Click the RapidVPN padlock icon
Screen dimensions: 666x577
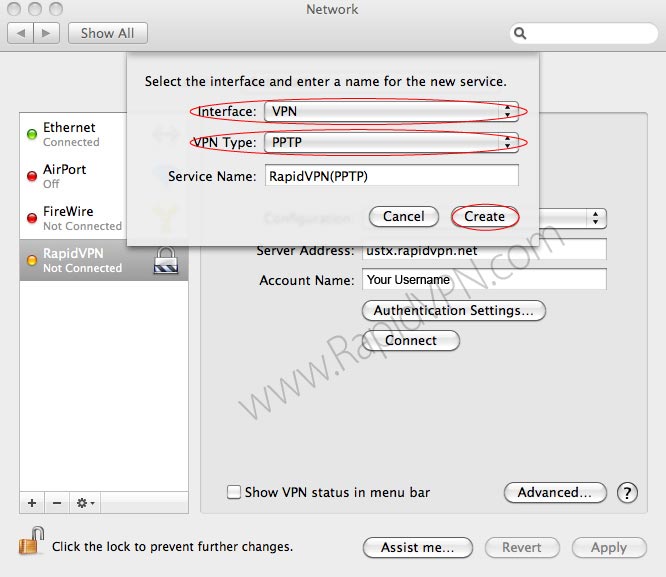(x=166, y=260)
